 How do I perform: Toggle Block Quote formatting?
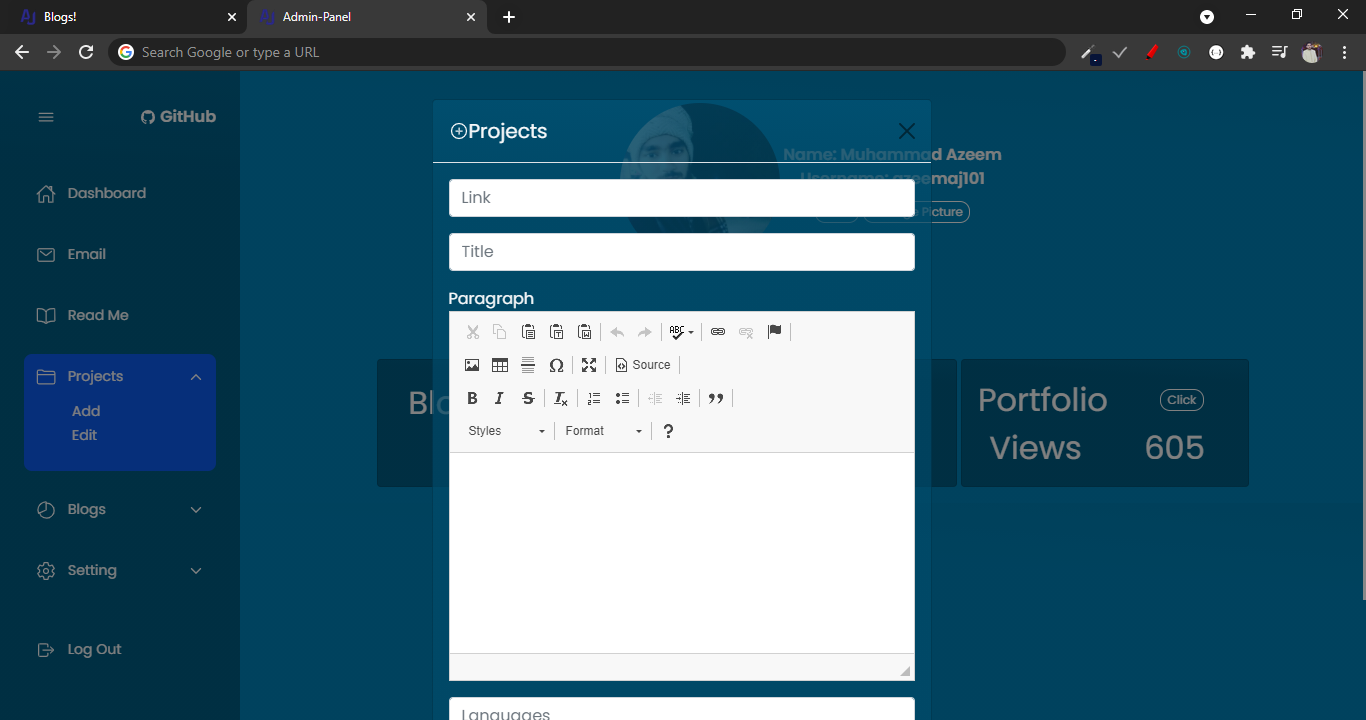pyautogui.click(x=716, y=398)
